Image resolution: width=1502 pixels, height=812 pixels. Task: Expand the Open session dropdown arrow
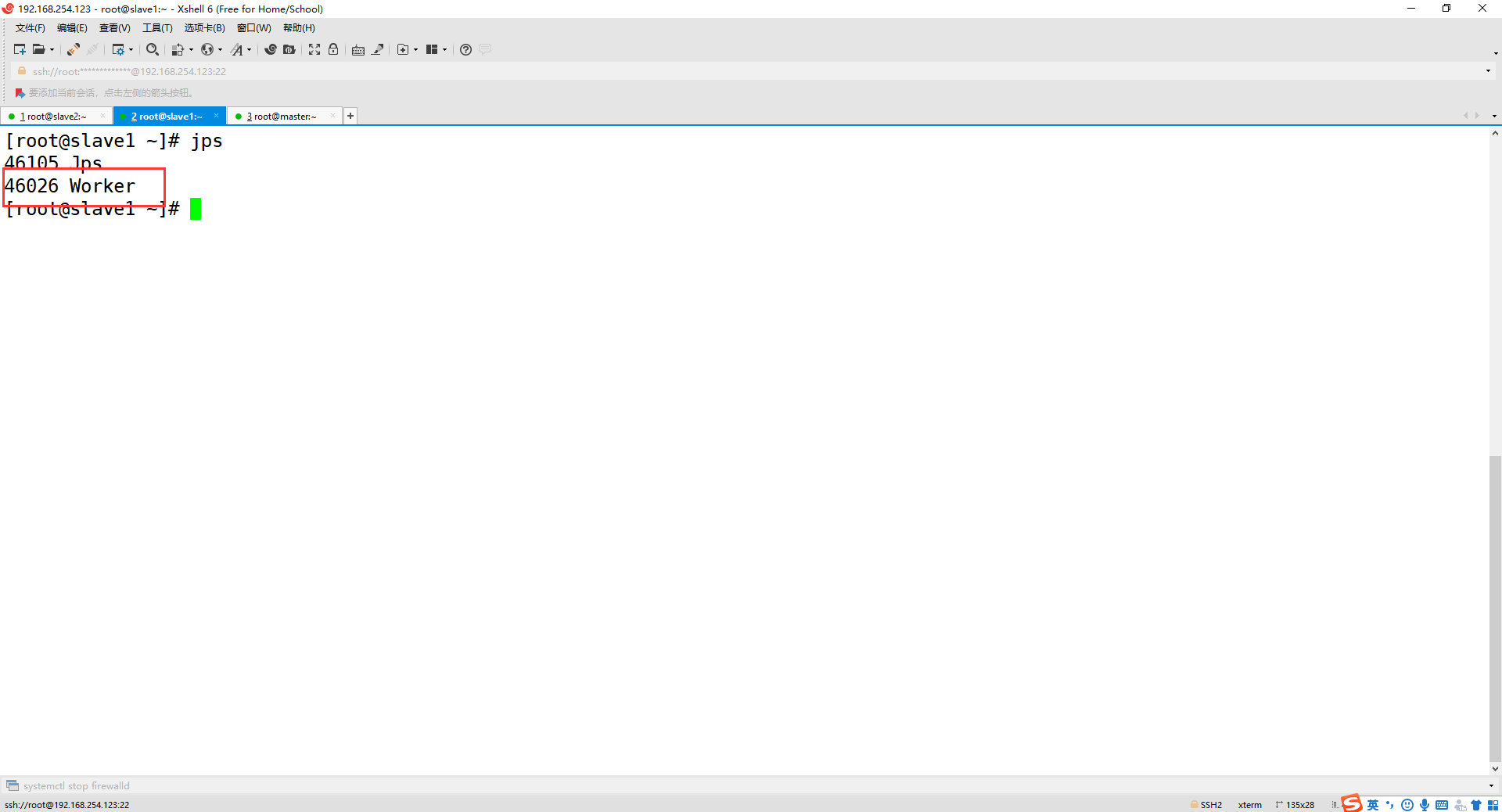[52, 50]
